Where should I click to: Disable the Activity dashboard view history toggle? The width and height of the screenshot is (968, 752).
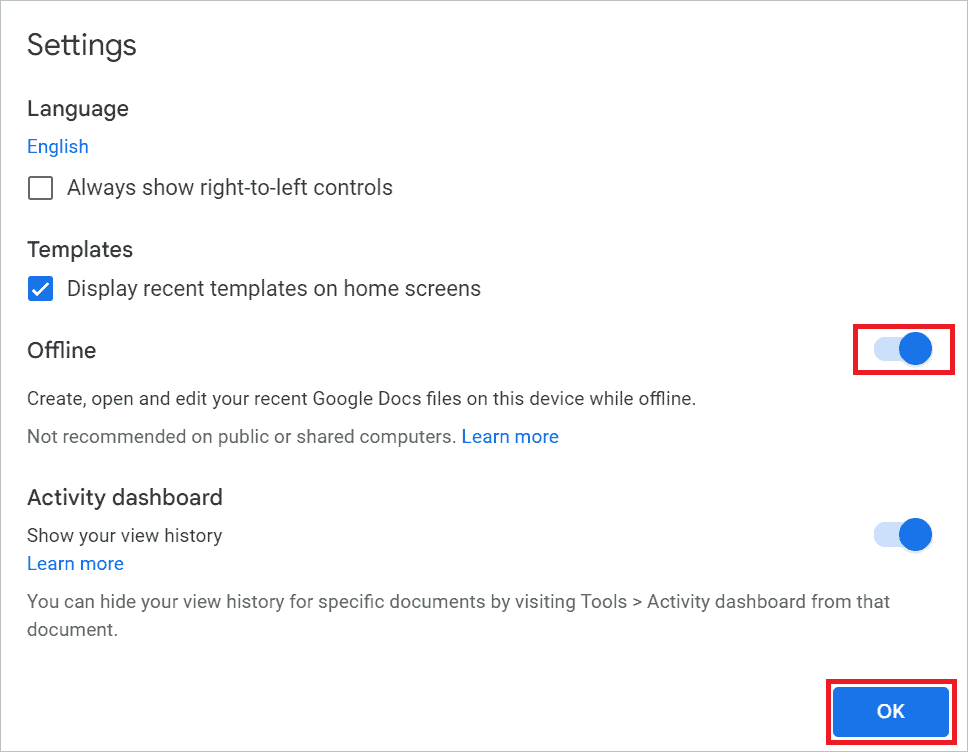903,535
